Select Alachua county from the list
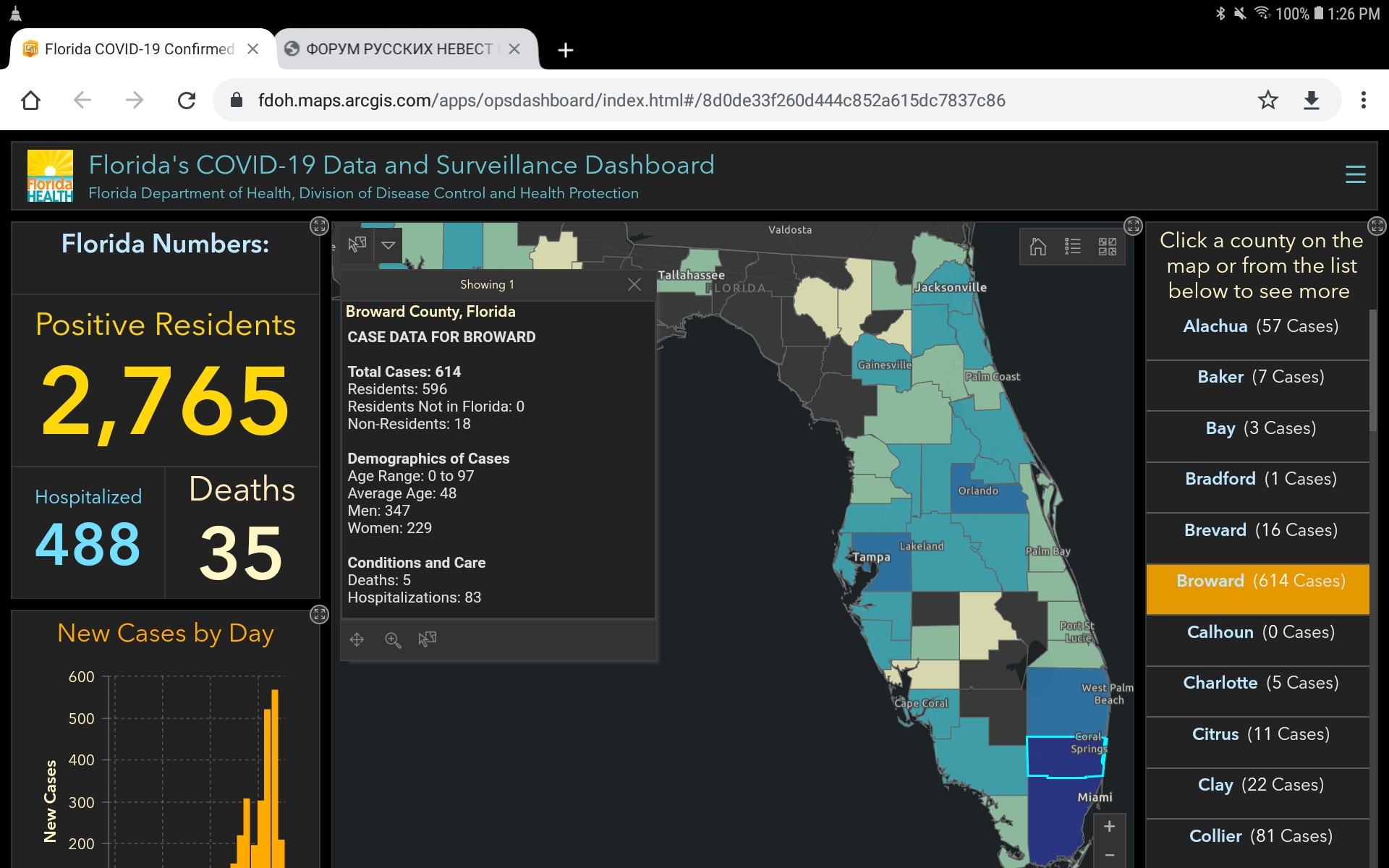 (x=1260, y=326)
